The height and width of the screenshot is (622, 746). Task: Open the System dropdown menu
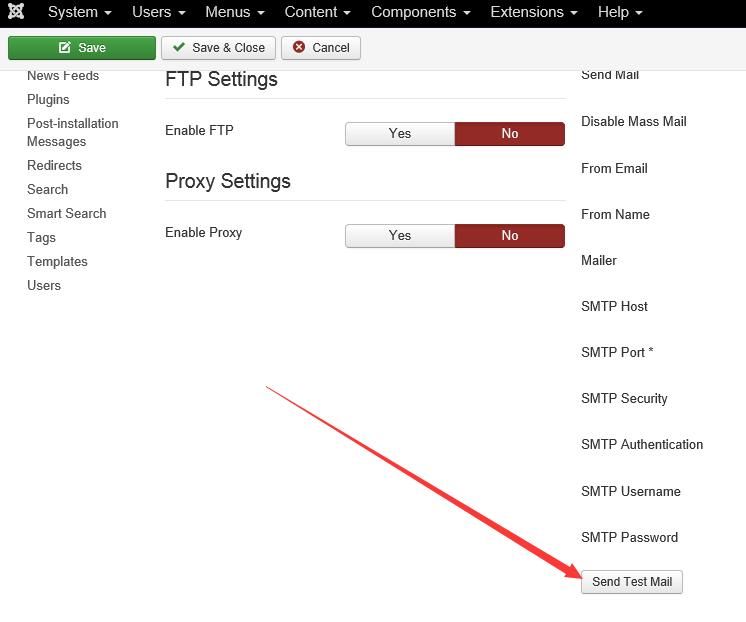pos(79,12)
